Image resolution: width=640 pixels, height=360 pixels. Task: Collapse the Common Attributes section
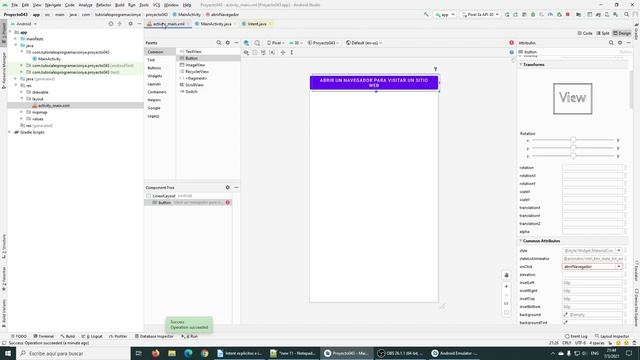(521, 241)
